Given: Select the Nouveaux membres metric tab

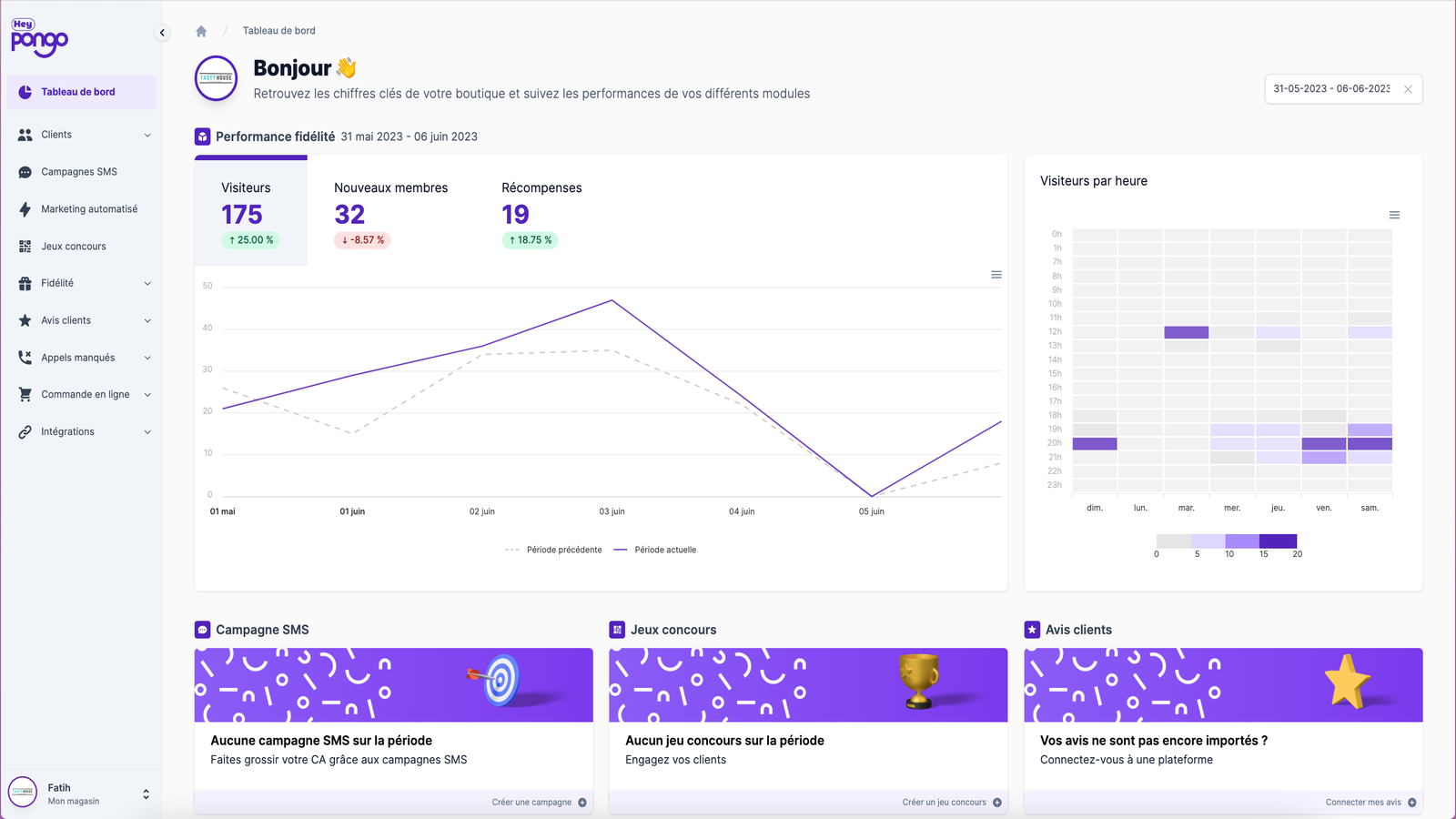Looking at the screenshot, I should point(391,213).
